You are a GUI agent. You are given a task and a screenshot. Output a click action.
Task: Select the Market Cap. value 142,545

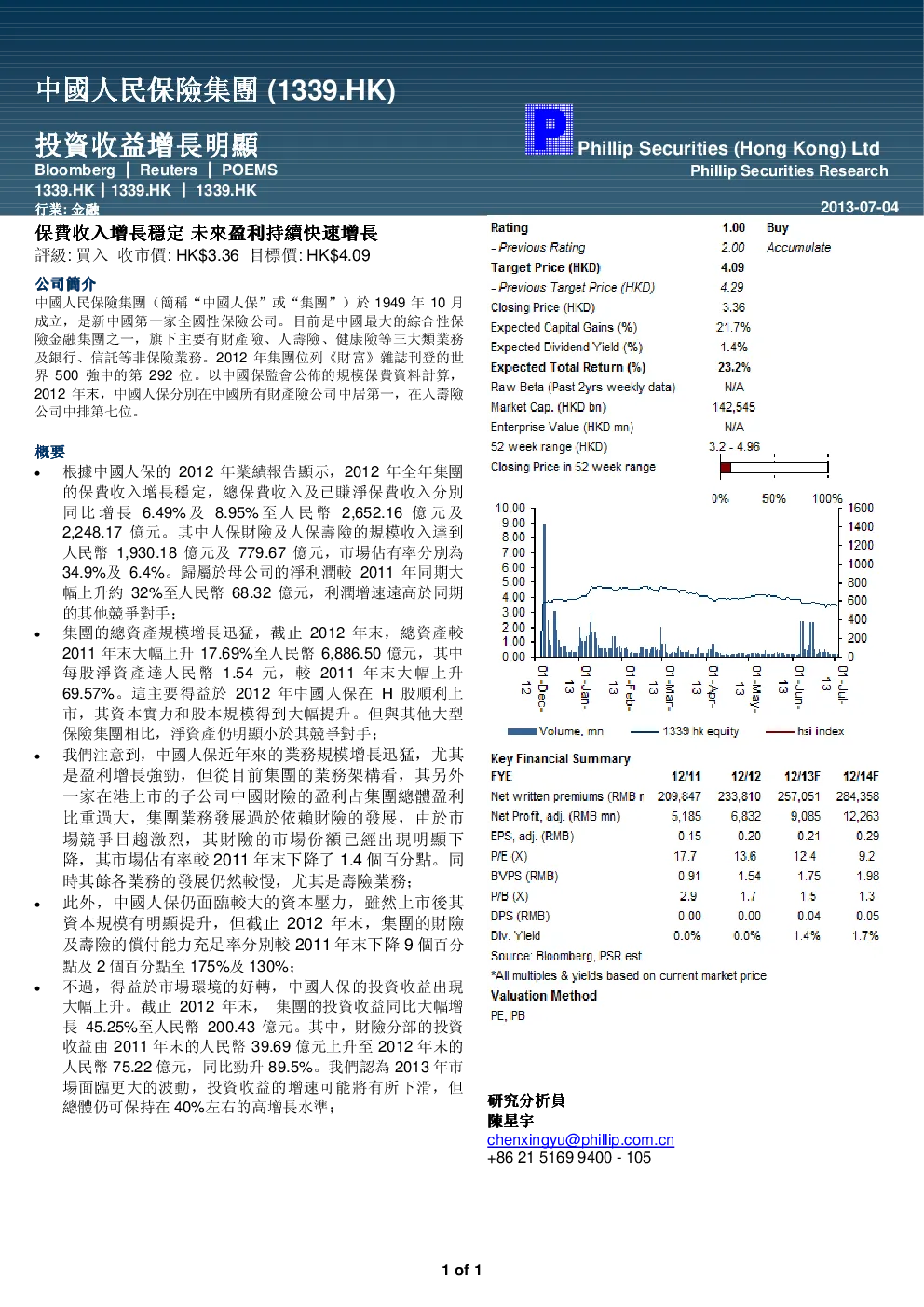(x=734, y=407)
